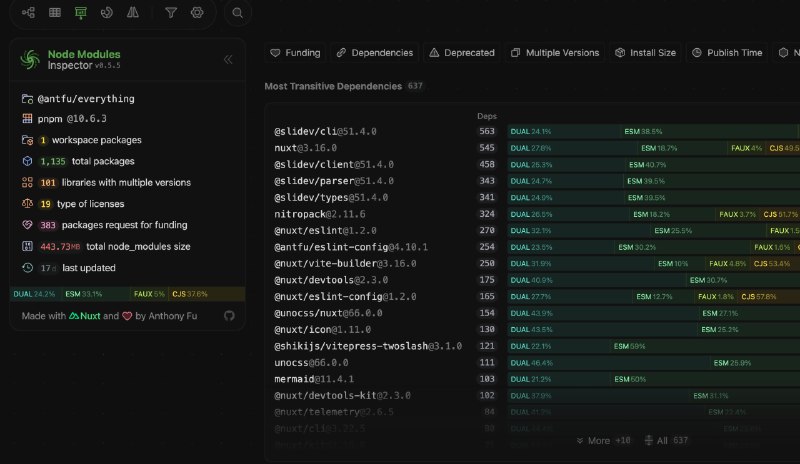Show All 637 dependencies

point(666,440)
